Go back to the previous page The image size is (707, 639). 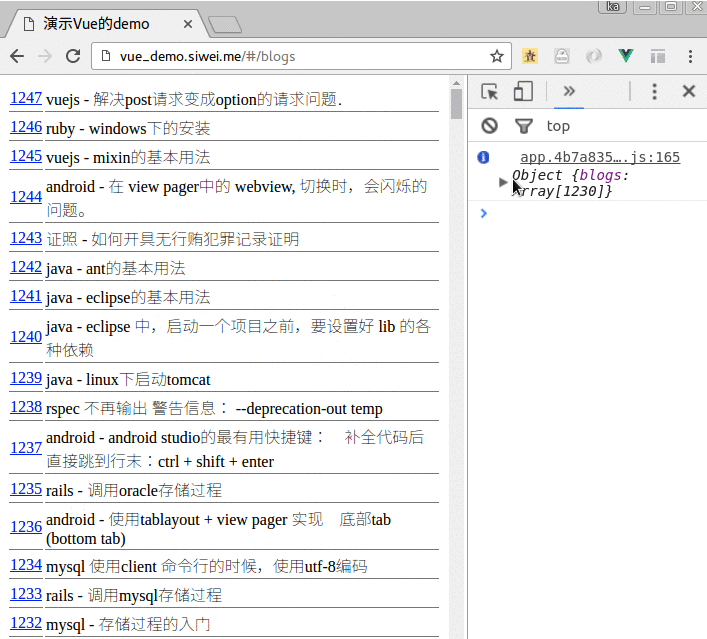click(18, 56)
